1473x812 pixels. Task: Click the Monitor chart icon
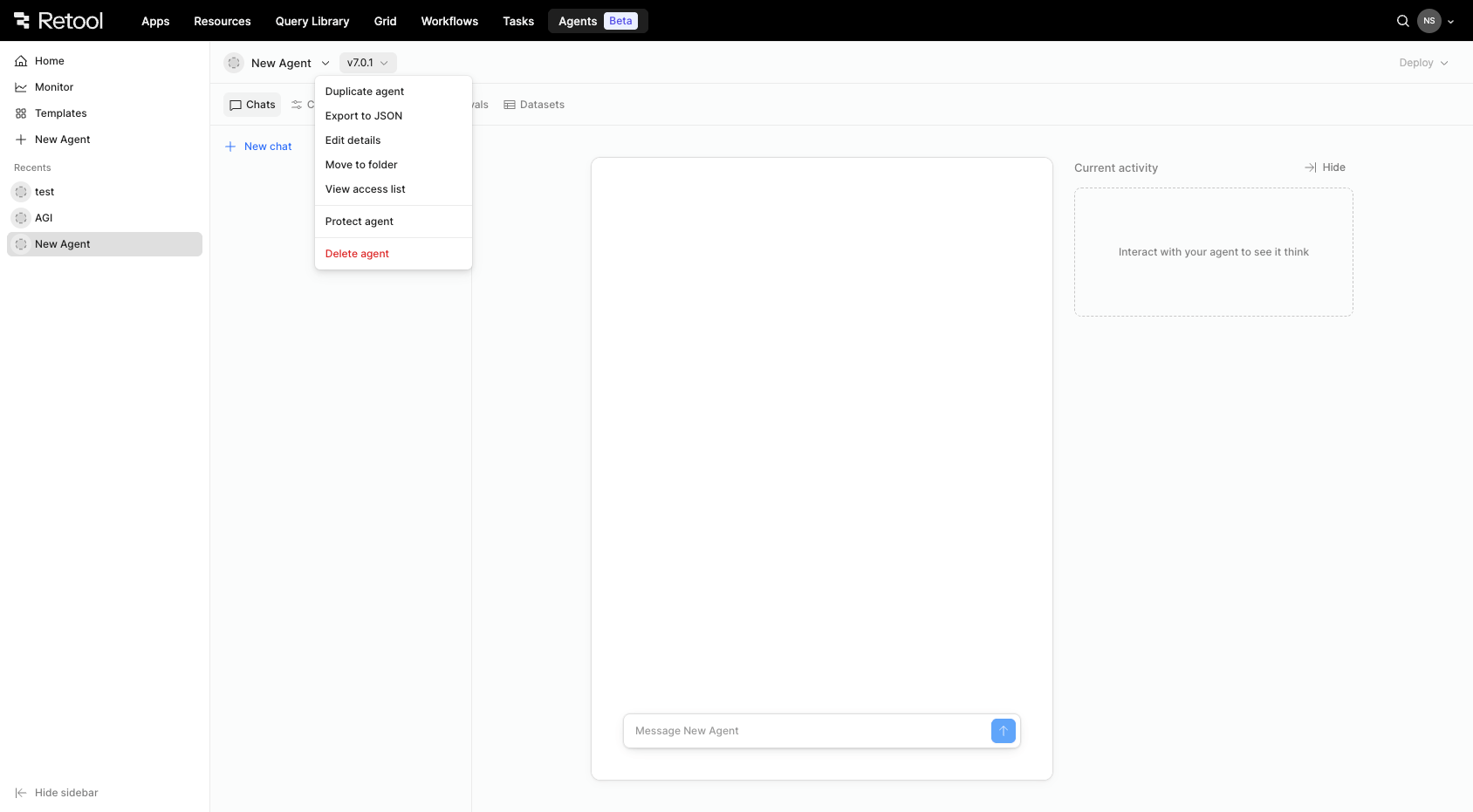[x=21, y=87]
